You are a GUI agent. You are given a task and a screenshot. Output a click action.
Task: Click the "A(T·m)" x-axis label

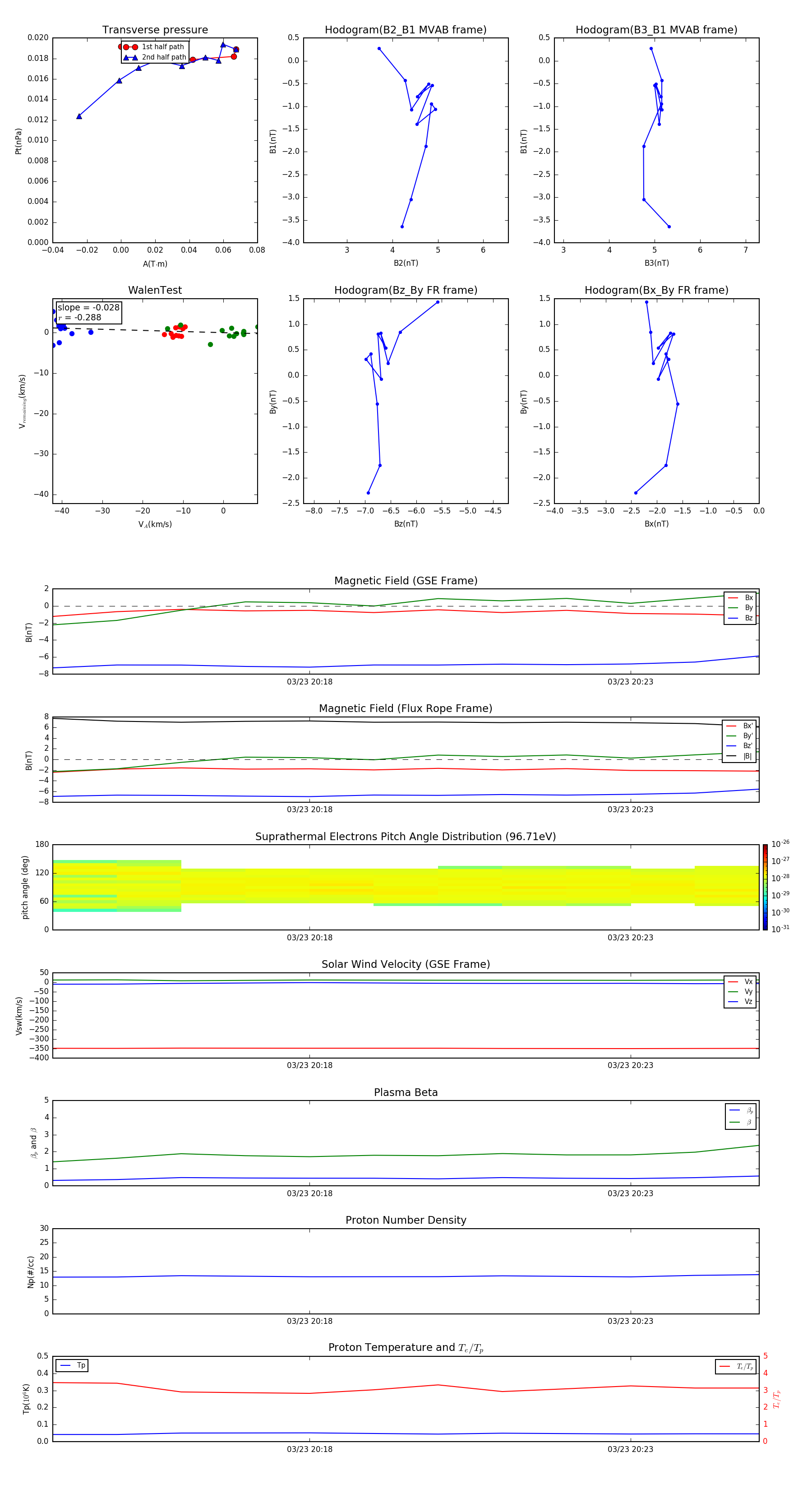tap(155, 264)
